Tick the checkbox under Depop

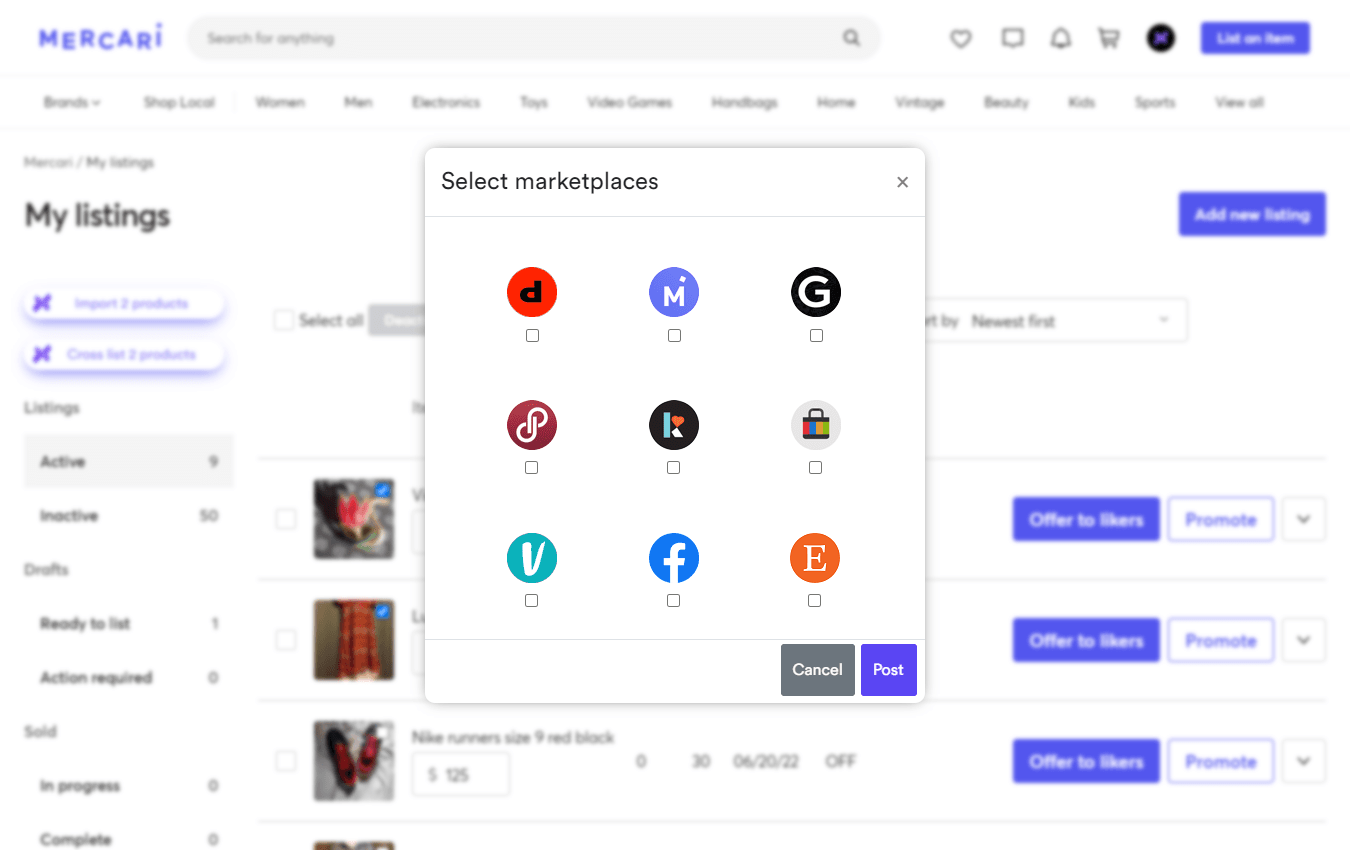point(532,336)
